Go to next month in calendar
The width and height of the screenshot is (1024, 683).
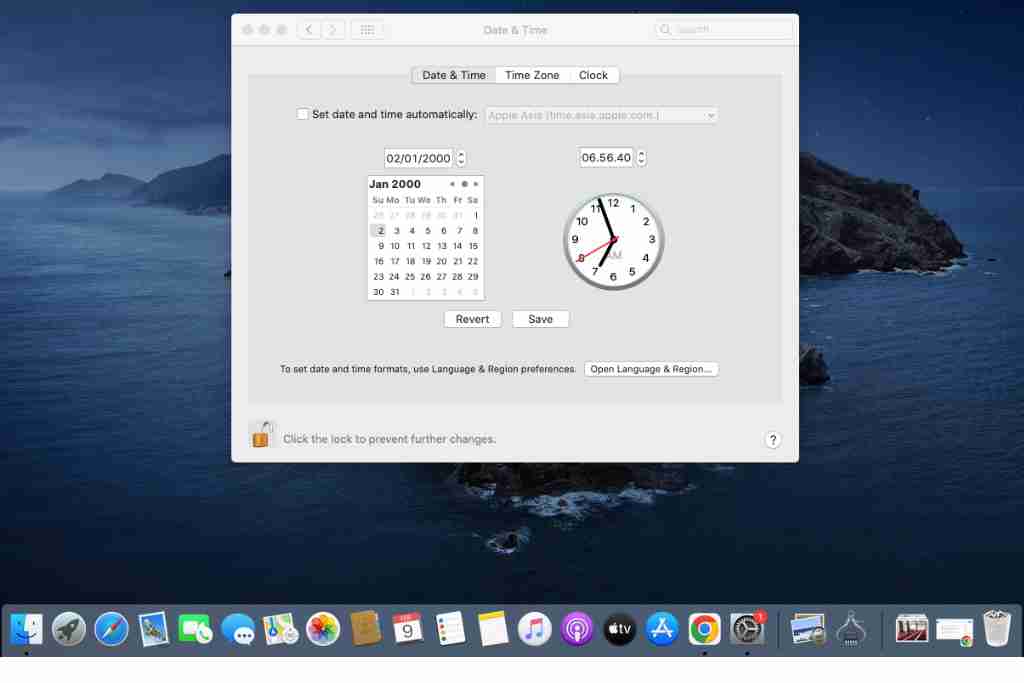pos(476,184)
